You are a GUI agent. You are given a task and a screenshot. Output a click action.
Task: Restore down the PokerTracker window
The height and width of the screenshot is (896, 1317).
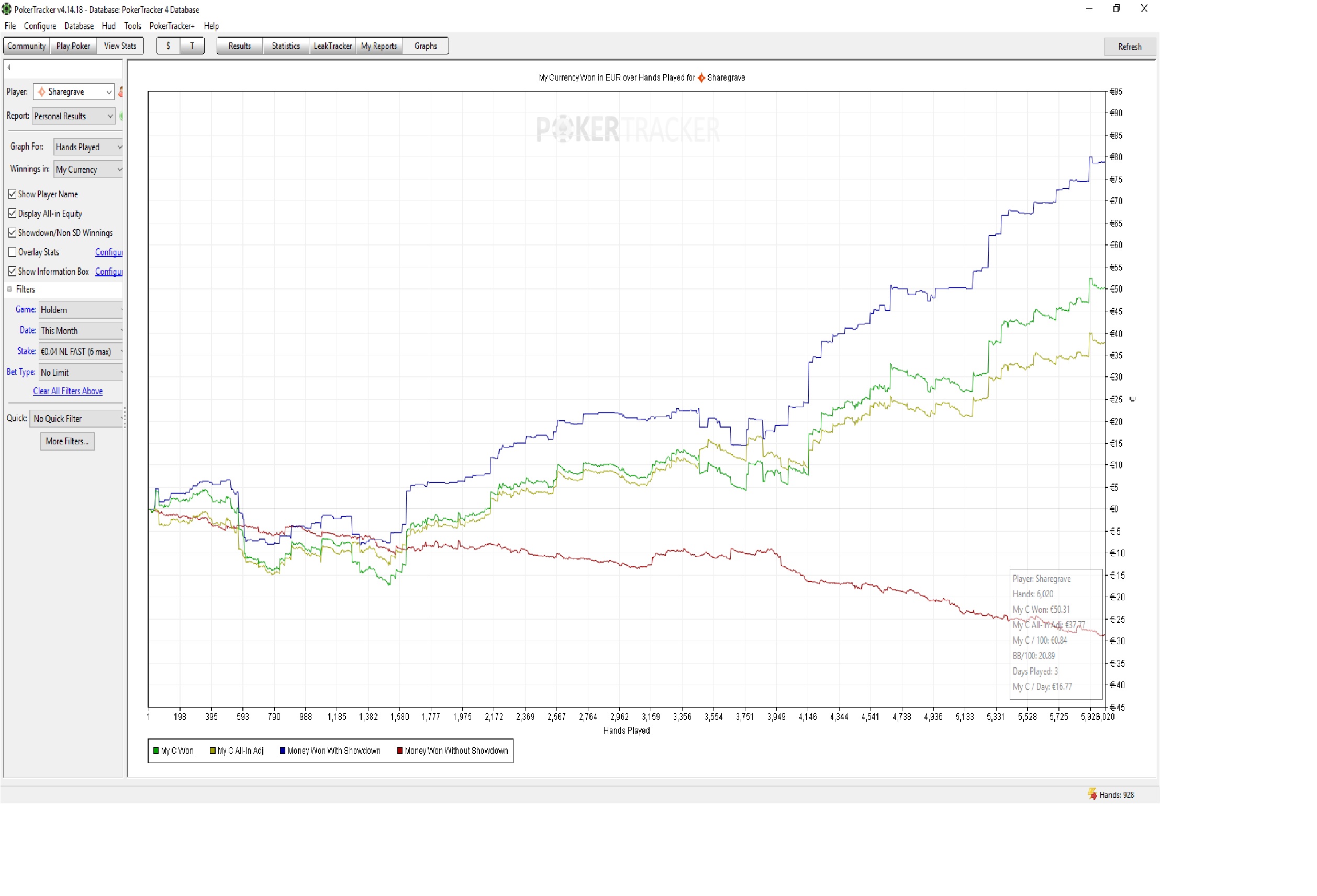coord(1117,8)
